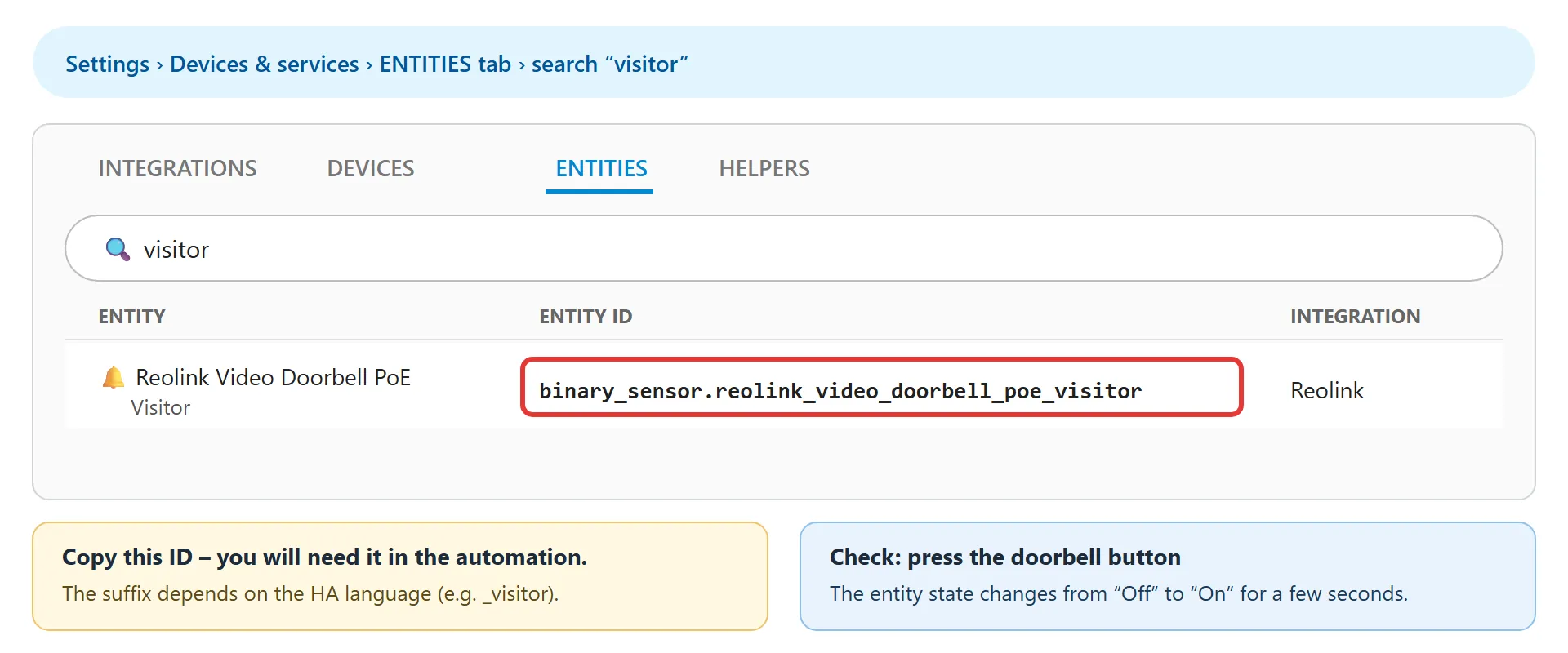Click the text about entity state changing
The width and height of the screenshot is (1568, 653).
[1119, 593]
